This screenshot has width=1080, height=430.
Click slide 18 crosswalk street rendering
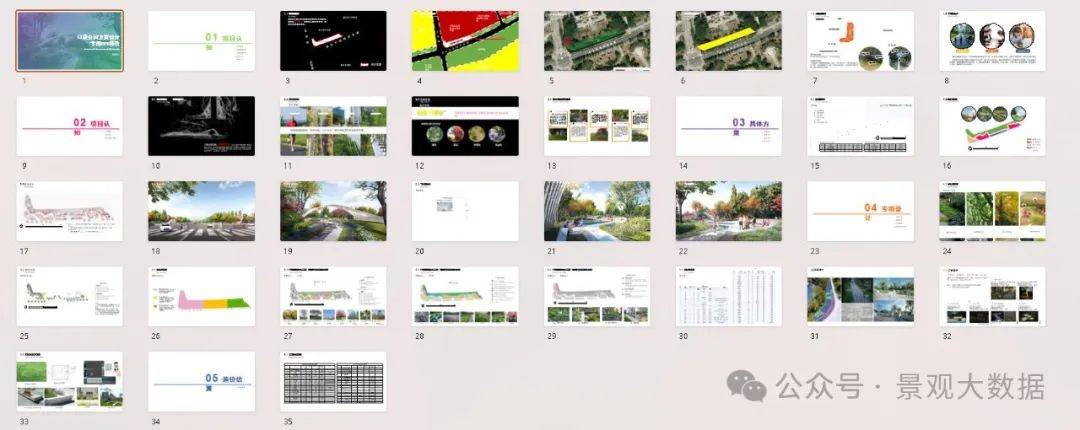201,211
